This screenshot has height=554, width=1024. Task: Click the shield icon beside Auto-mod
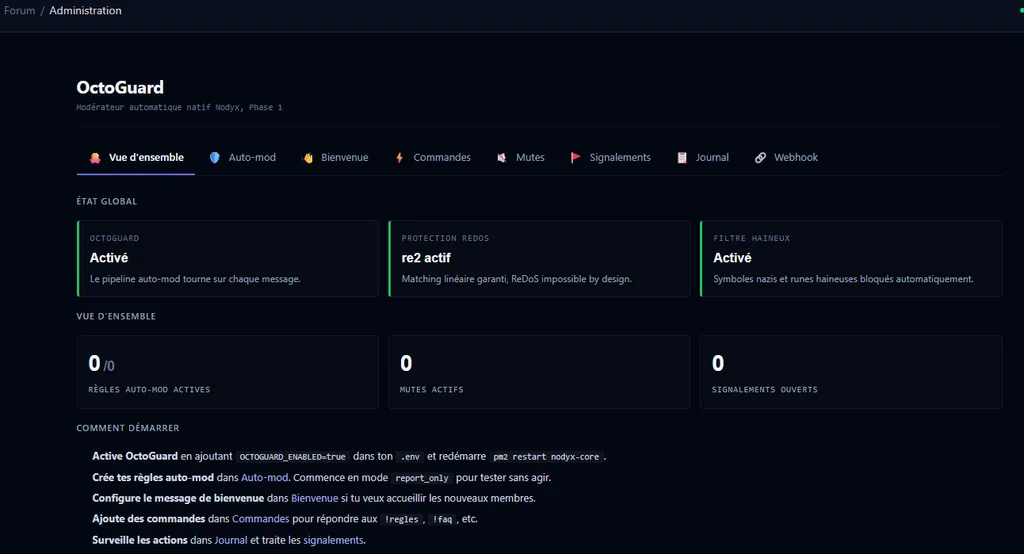[214, 157]
